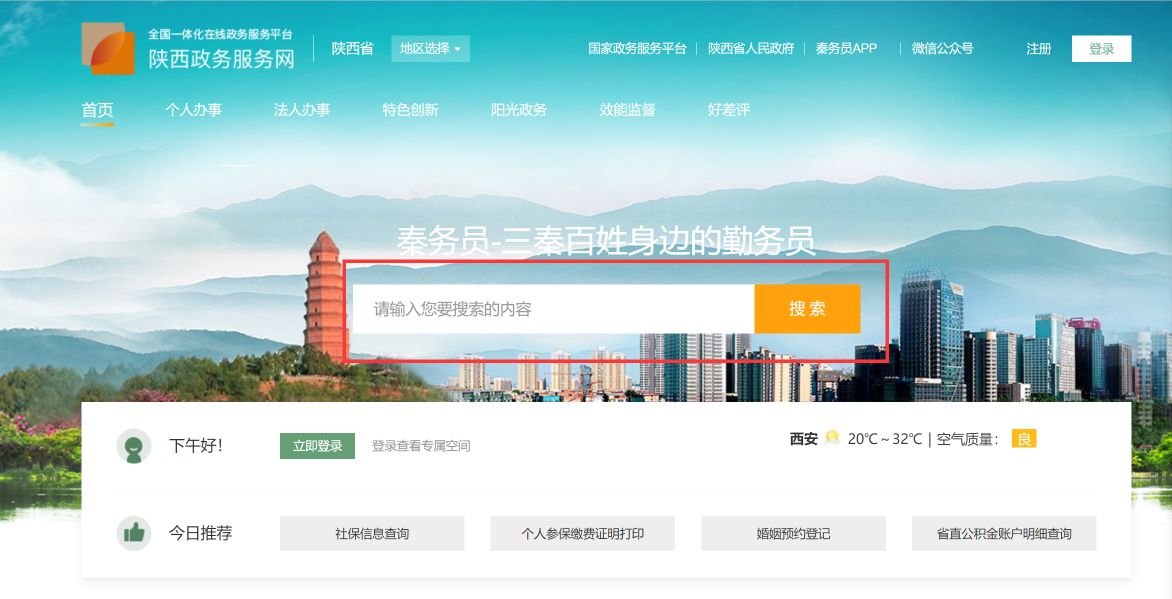1172x599 pixels.
Task: Click the thumbs-up icon next to 今日推荐
Action: click(134, 533)
